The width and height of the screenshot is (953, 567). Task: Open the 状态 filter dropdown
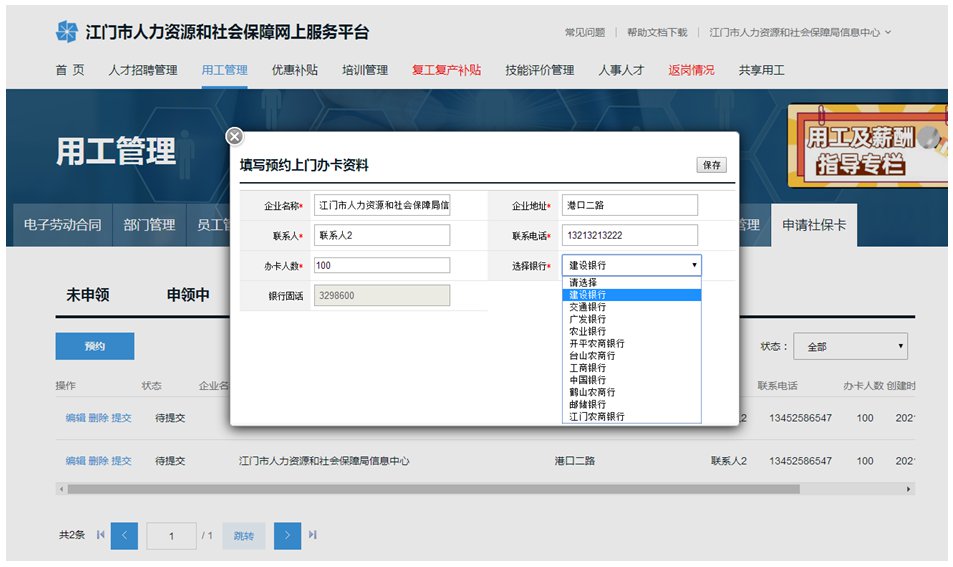[x=850, y=346]
